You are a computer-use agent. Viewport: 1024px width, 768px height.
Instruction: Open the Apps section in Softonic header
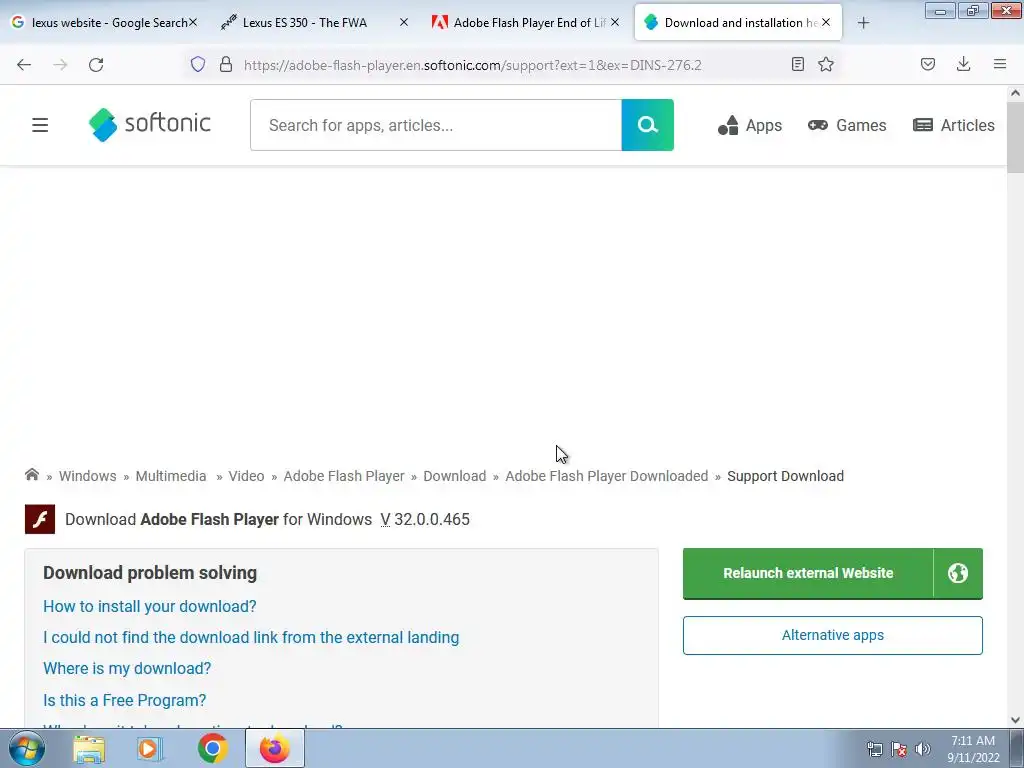(750, 125)
